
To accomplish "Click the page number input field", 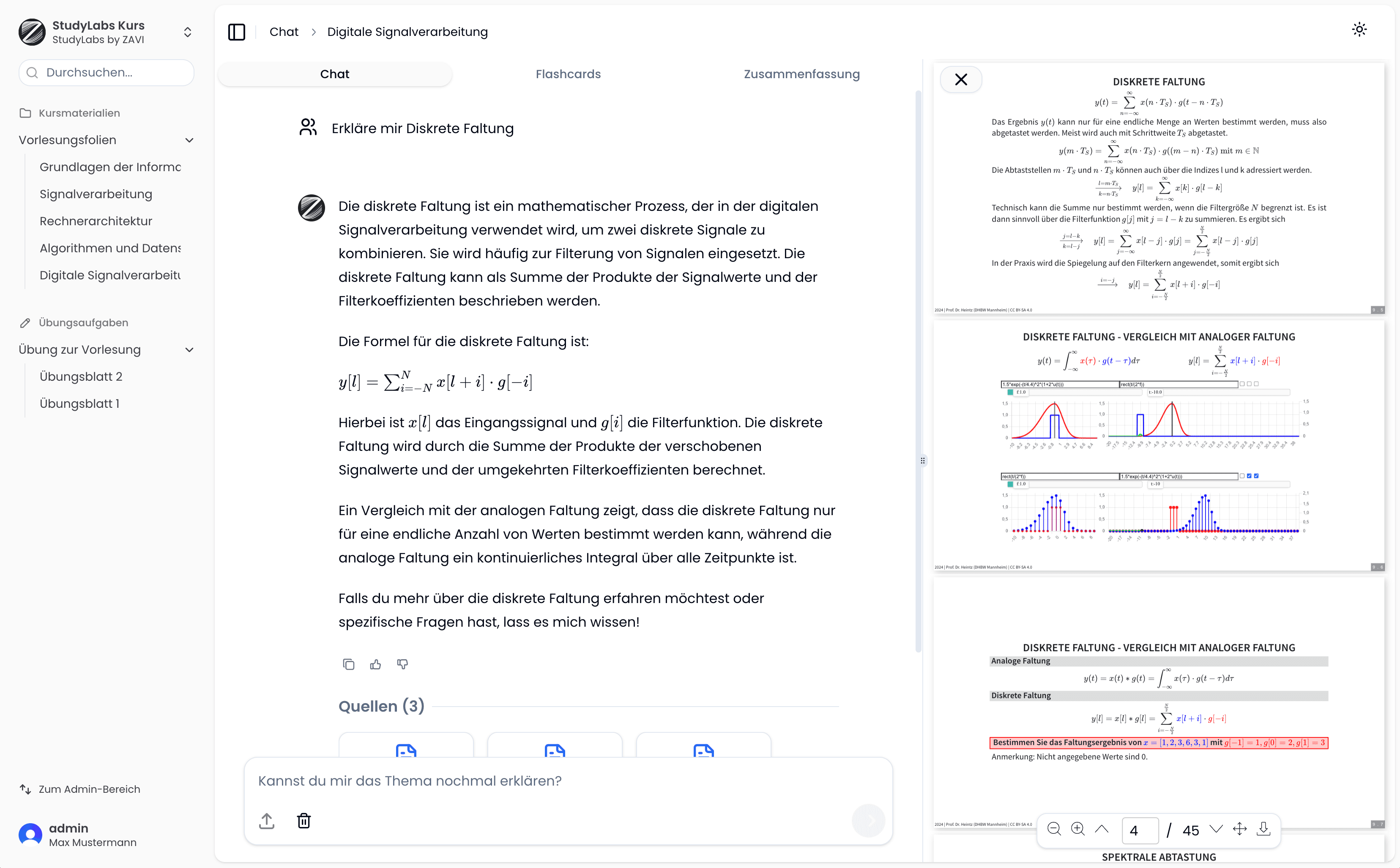I will pyautogui.click(x=1141, y=830).
